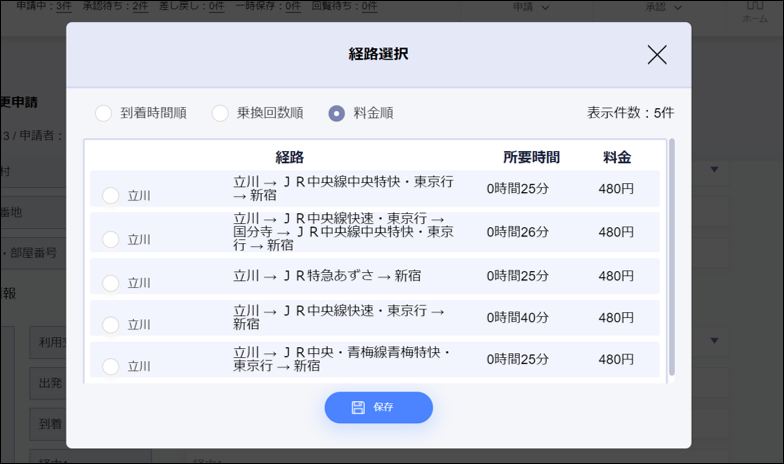Click the 経路 column header
Image resolution: width=784 pixels, height=464 pixels.
(x=289, y=157)
